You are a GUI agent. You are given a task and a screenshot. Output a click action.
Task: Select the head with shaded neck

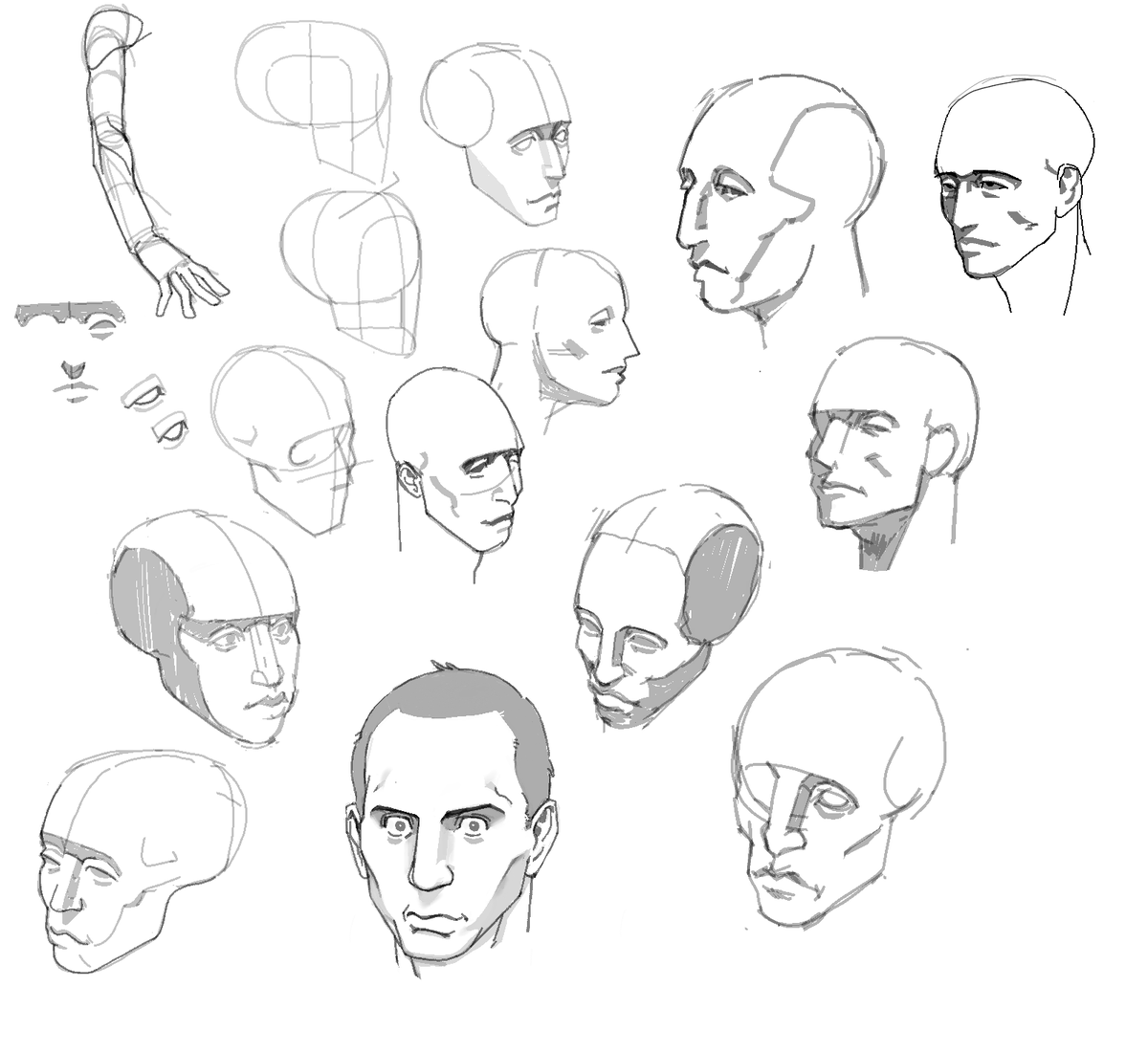pos(894,454)
